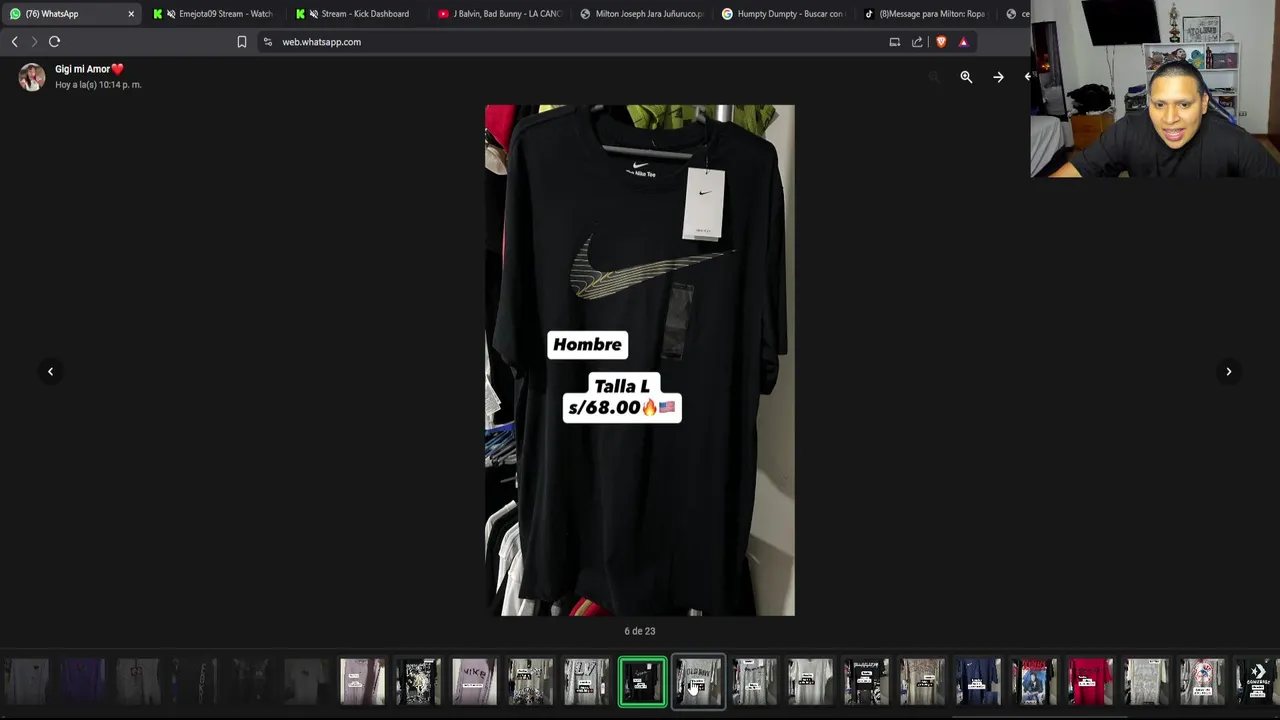
Task: Open the Brave Shields lion icon
Action: (941, 42)
